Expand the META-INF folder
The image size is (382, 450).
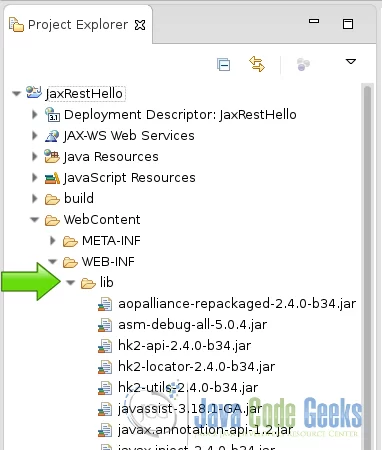52,241
